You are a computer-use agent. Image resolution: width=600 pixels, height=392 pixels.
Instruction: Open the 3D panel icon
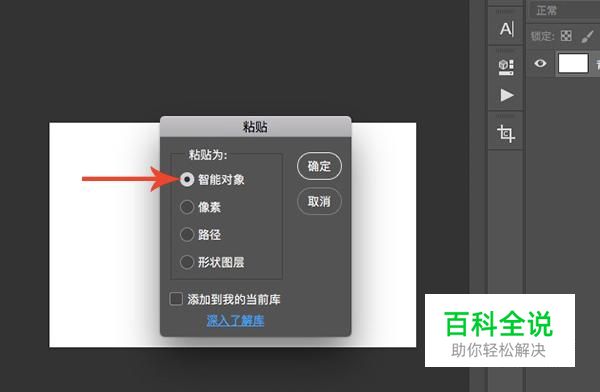[x=506, y=67]
